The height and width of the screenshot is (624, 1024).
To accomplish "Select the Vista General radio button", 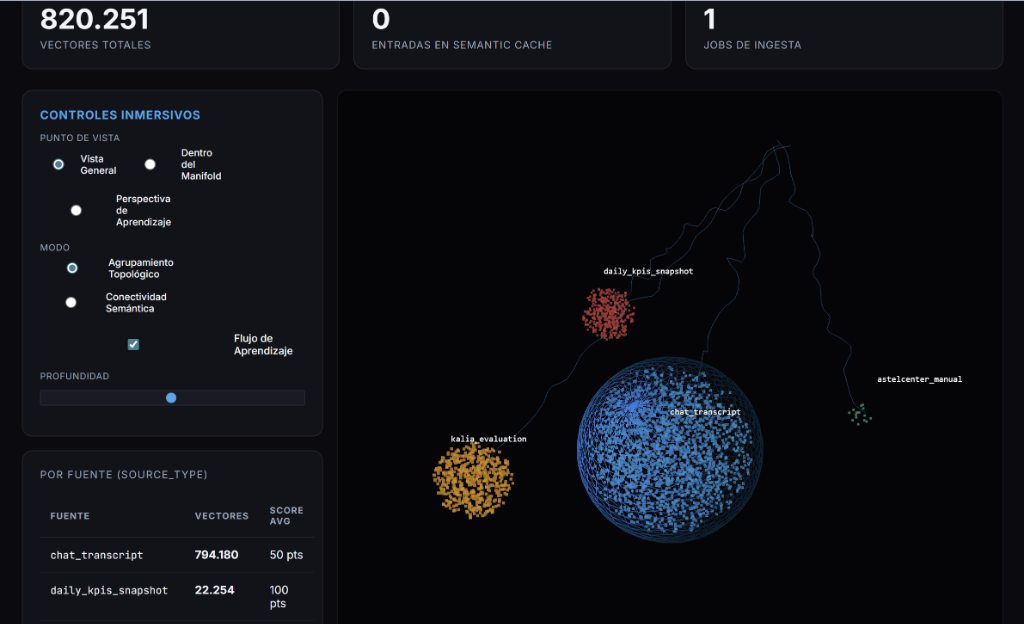I will tap(59, 164).
